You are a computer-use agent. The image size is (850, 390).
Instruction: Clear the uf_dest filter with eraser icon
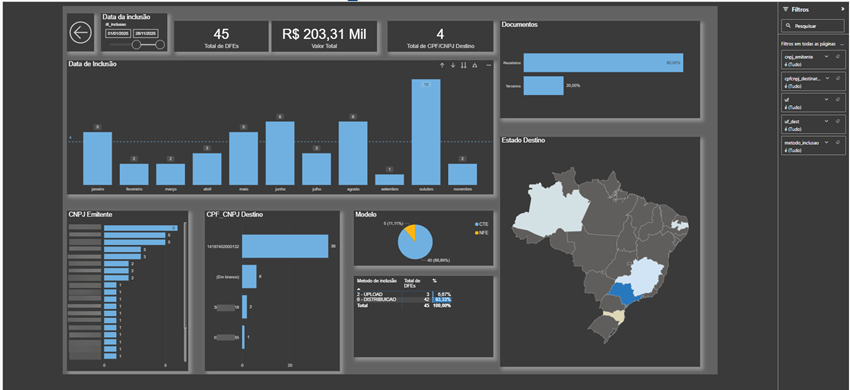(838, 122)
